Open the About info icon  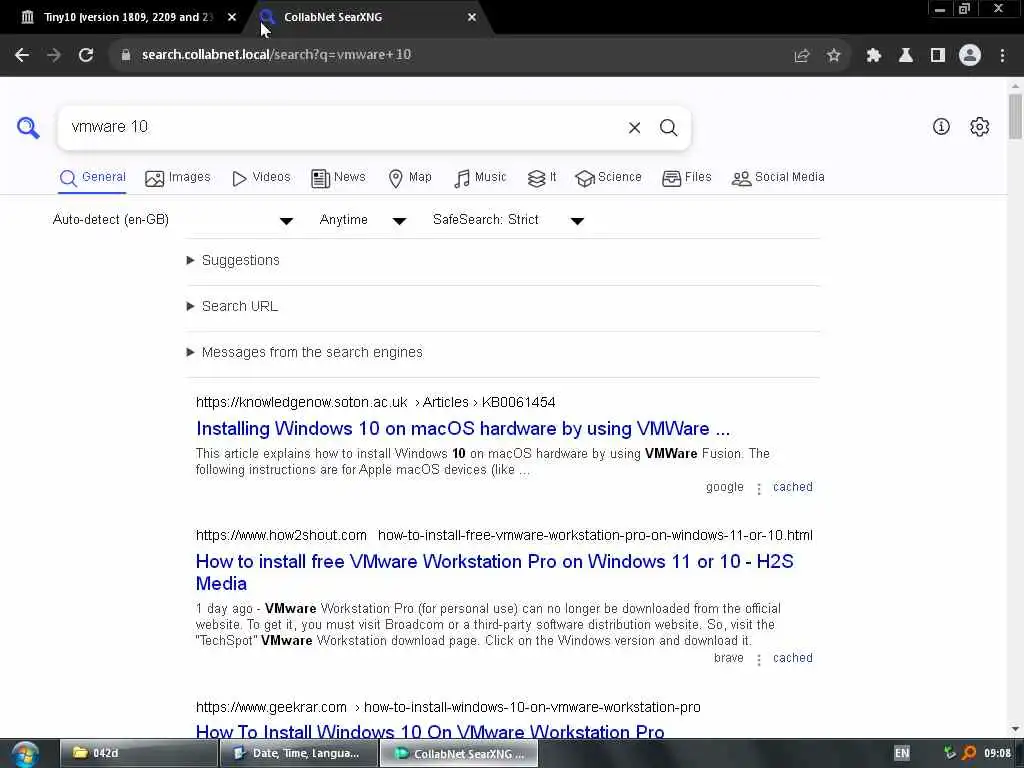point(941,127)
